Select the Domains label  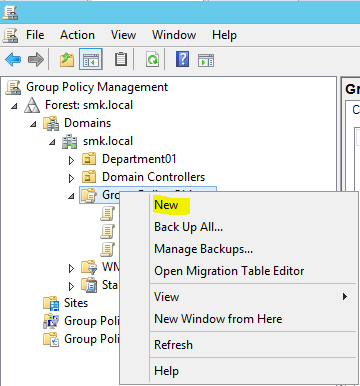click(87, 123)
